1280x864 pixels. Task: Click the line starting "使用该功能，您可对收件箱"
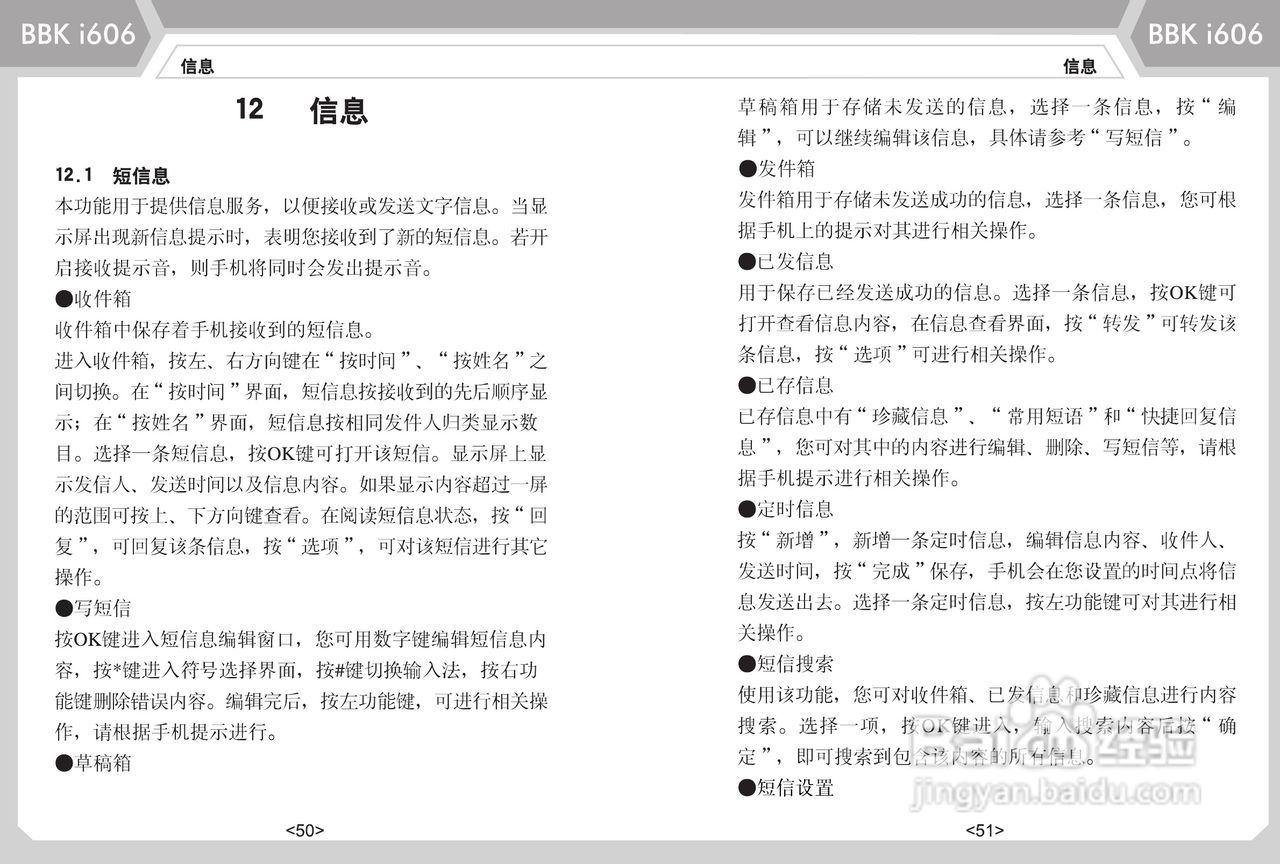point(987,695)
